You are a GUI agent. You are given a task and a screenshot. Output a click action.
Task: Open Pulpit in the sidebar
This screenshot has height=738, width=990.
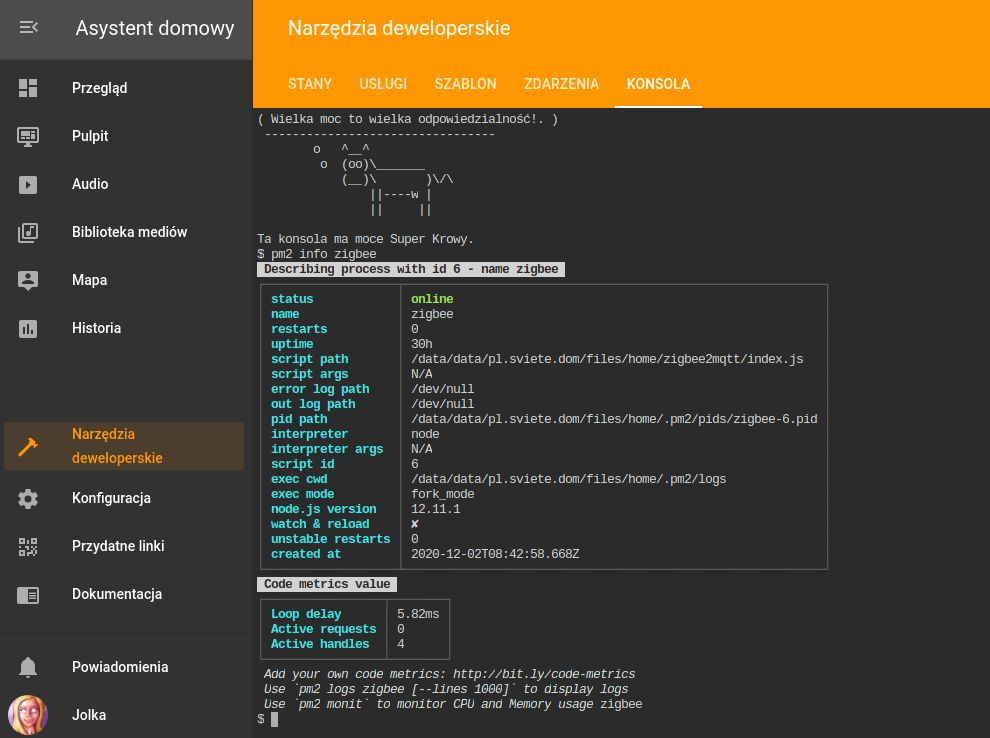tap(124, 136)
